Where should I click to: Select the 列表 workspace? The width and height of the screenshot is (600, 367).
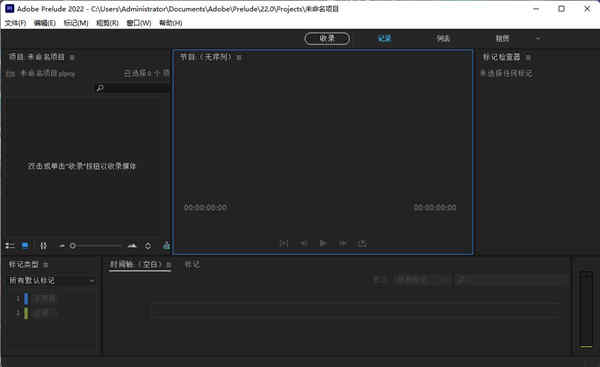coord(443,38)
